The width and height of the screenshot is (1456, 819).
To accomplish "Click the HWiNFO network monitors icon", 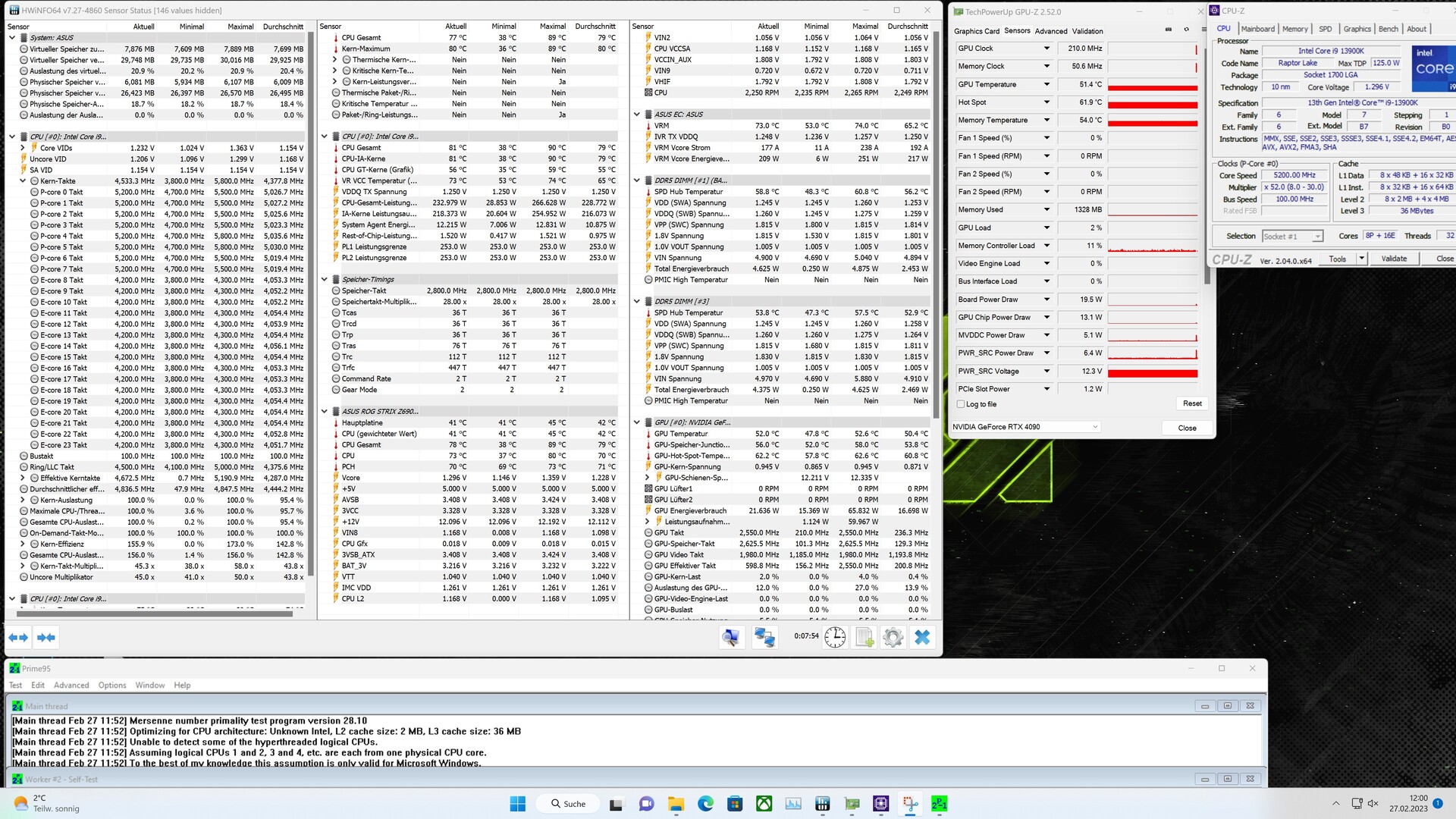I will pyautogui.click(x=764, y=637).
